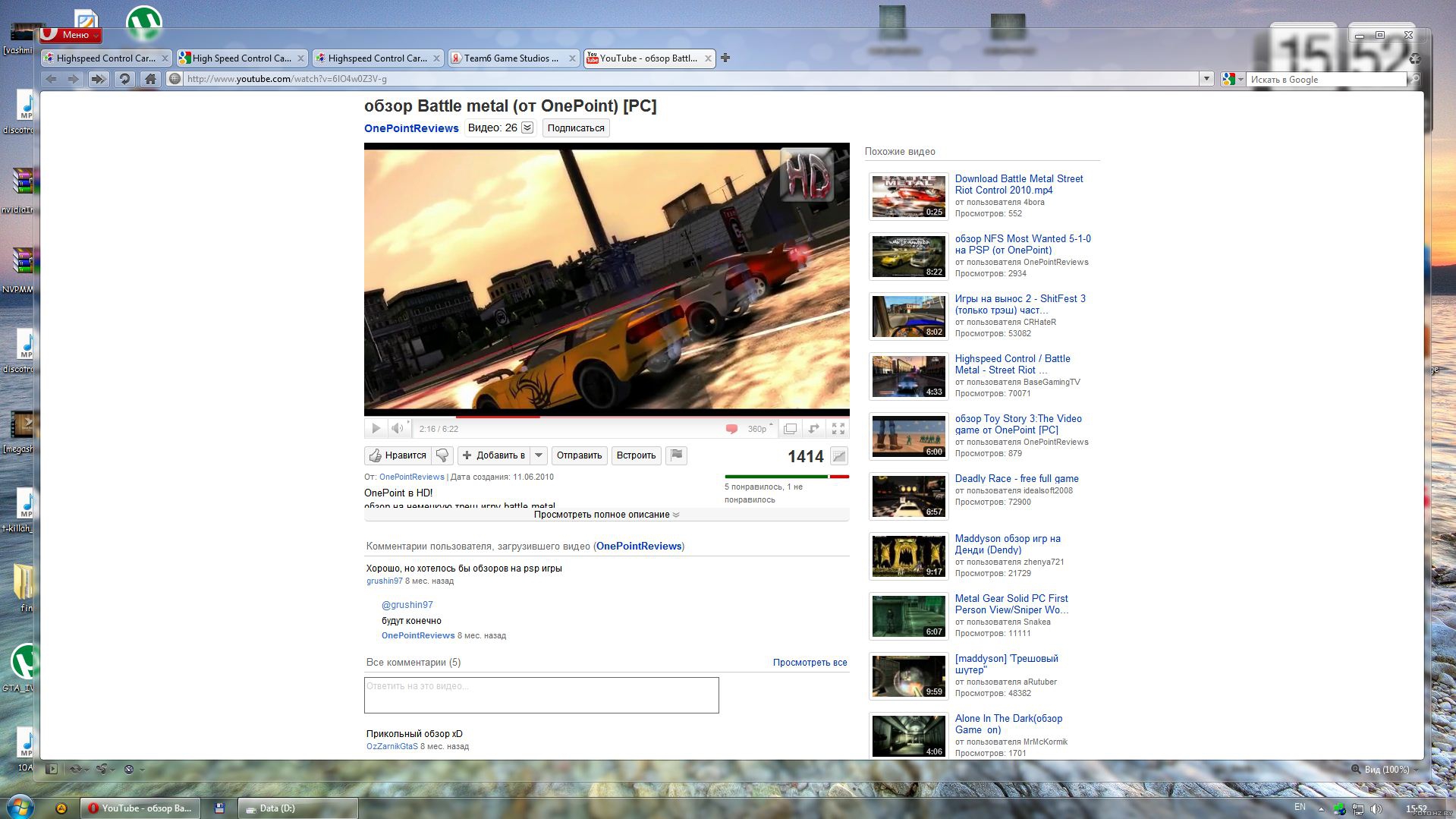Open closed tabs trash icon

pos(1414,58)
